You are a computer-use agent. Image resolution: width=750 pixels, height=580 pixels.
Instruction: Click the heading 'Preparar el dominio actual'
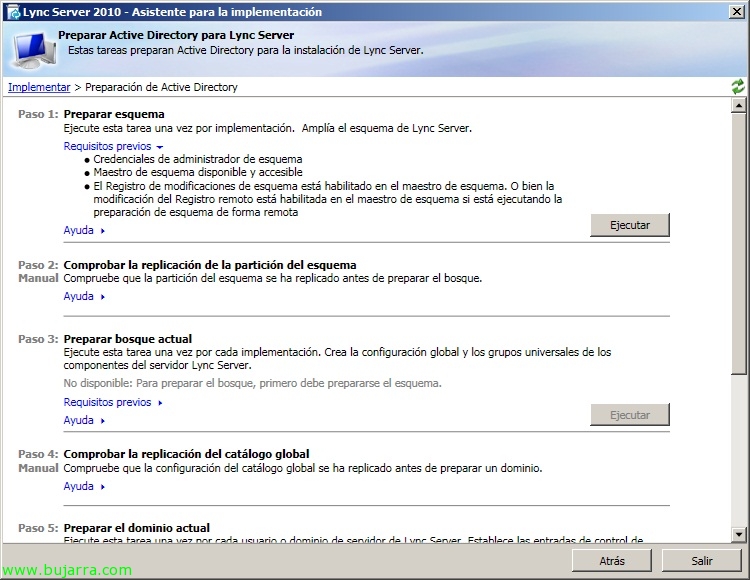click(x=137, y=528)
